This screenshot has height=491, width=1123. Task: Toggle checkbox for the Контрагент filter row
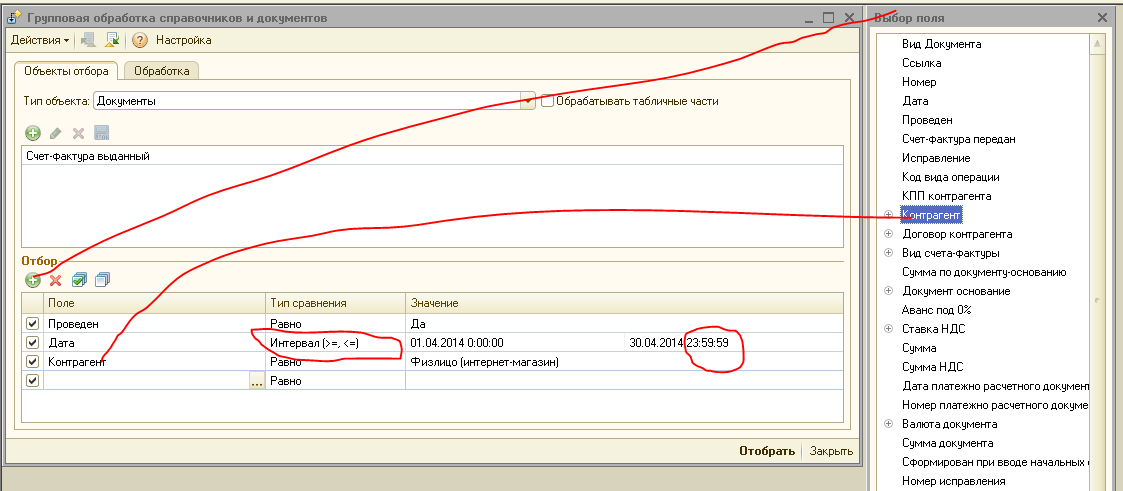(32, 362)
